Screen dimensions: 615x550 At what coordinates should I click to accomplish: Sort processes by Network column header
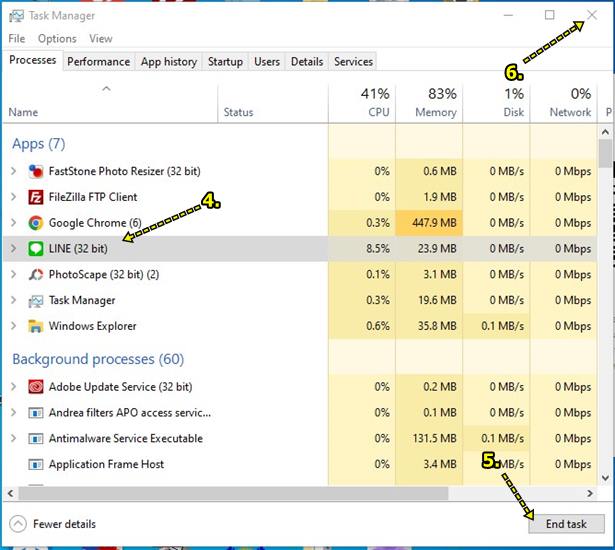pyautogui.click(x=564, y=104)
